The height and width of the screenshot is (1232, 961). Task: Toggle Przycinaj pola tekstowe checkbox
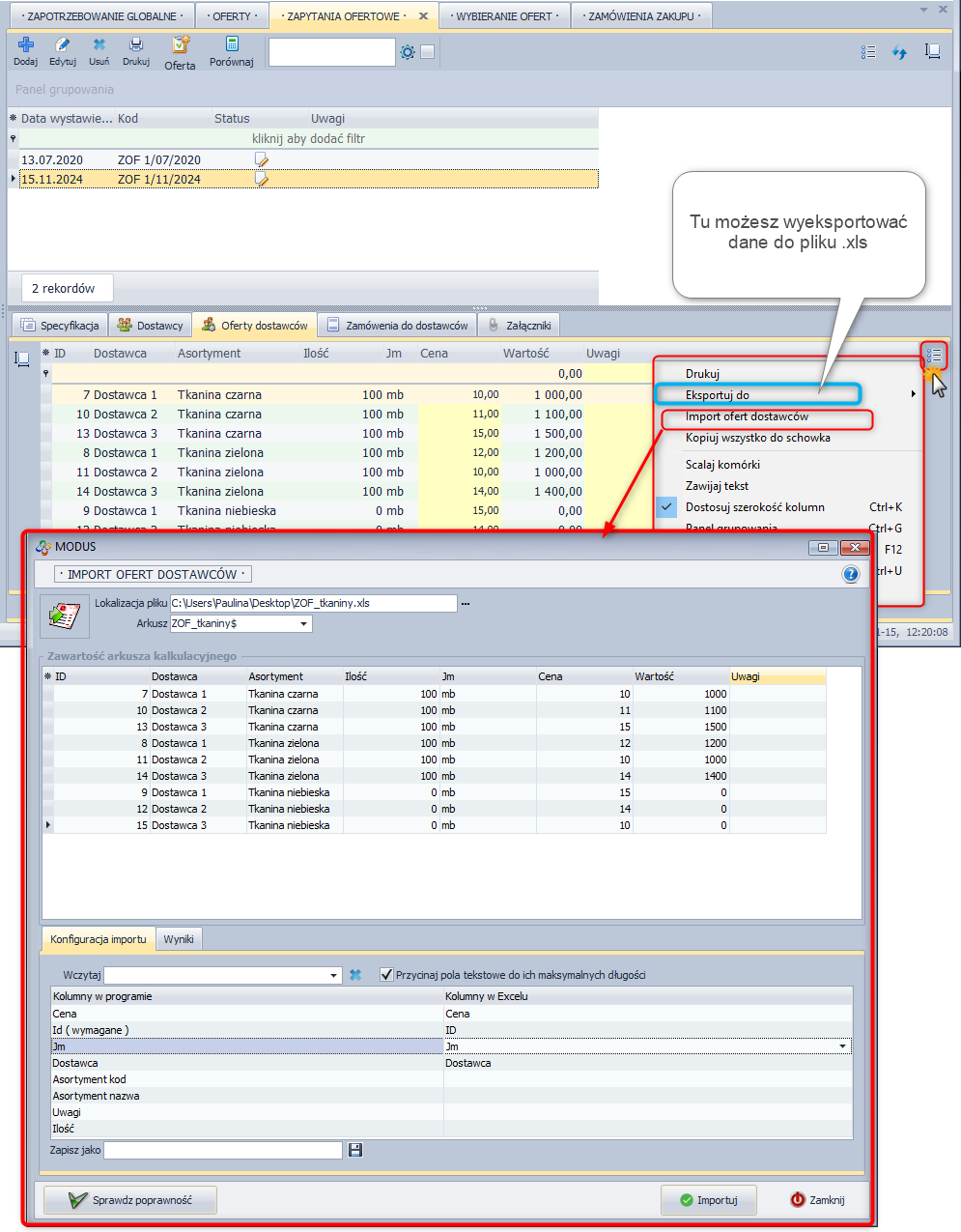[387, 975]
